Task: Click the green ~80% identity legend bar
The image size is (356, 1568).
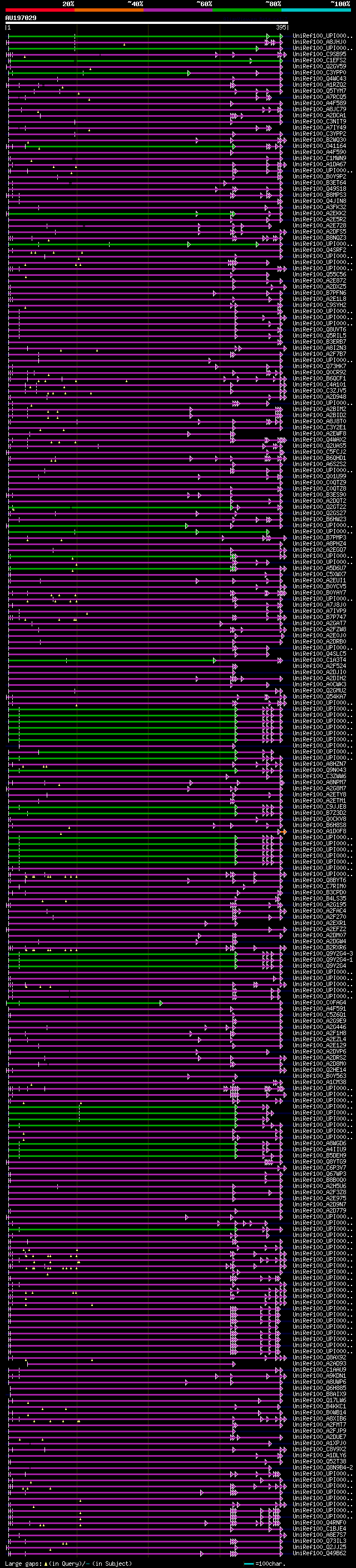Action: click(x=247, y=10)
